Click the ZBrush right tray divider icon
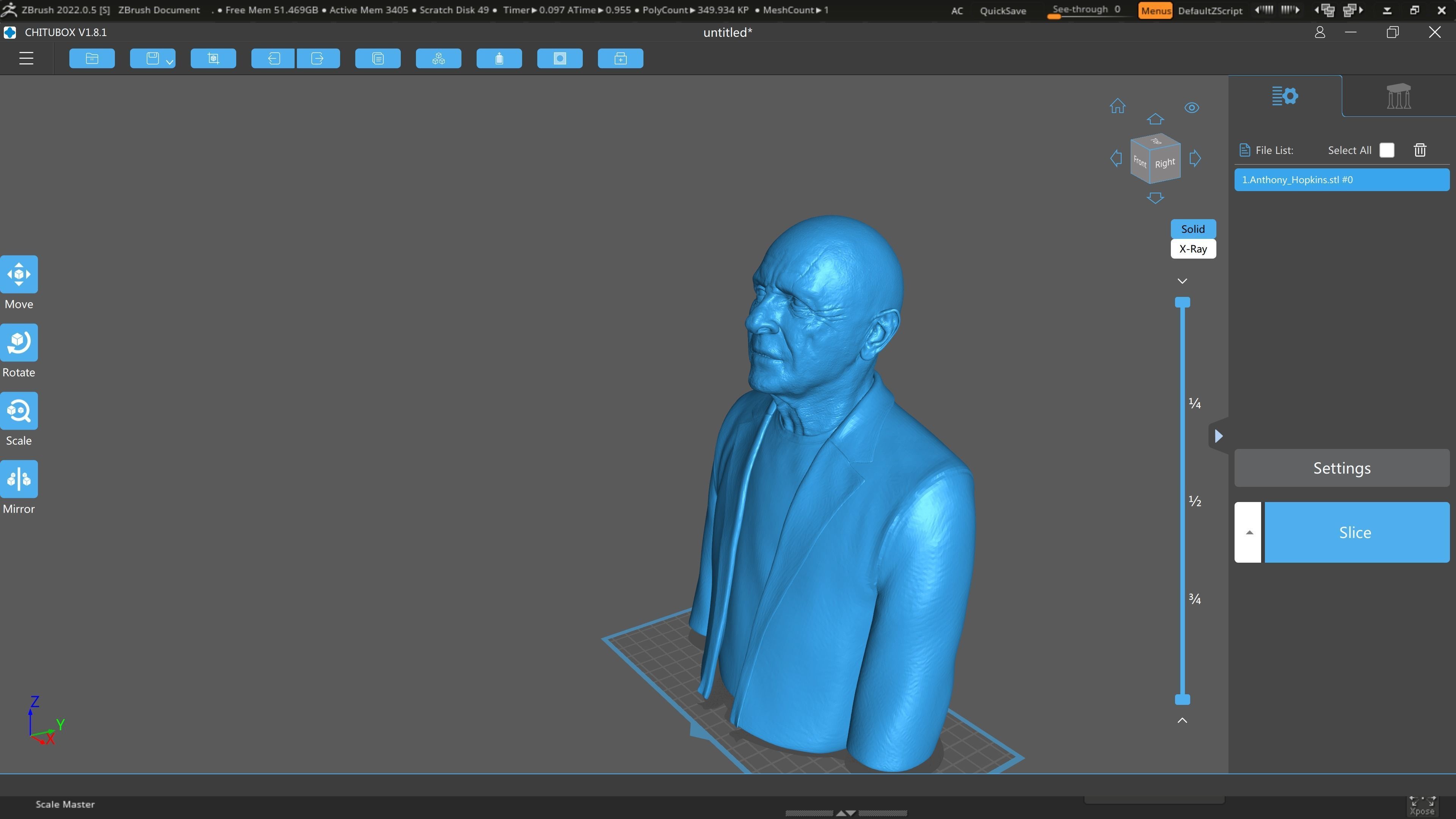This screenshot has width=1456, height=819. (1290, 9)
